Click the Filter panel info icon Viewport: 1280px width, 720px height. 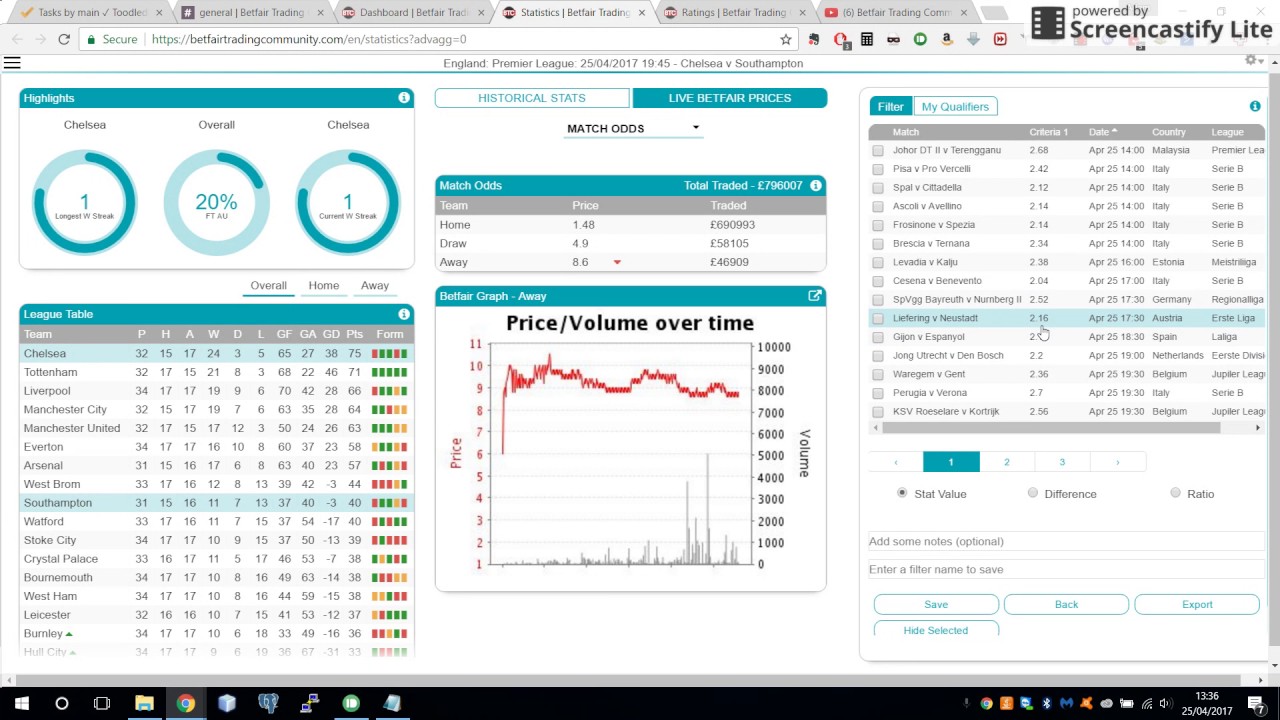(1255, 106)
